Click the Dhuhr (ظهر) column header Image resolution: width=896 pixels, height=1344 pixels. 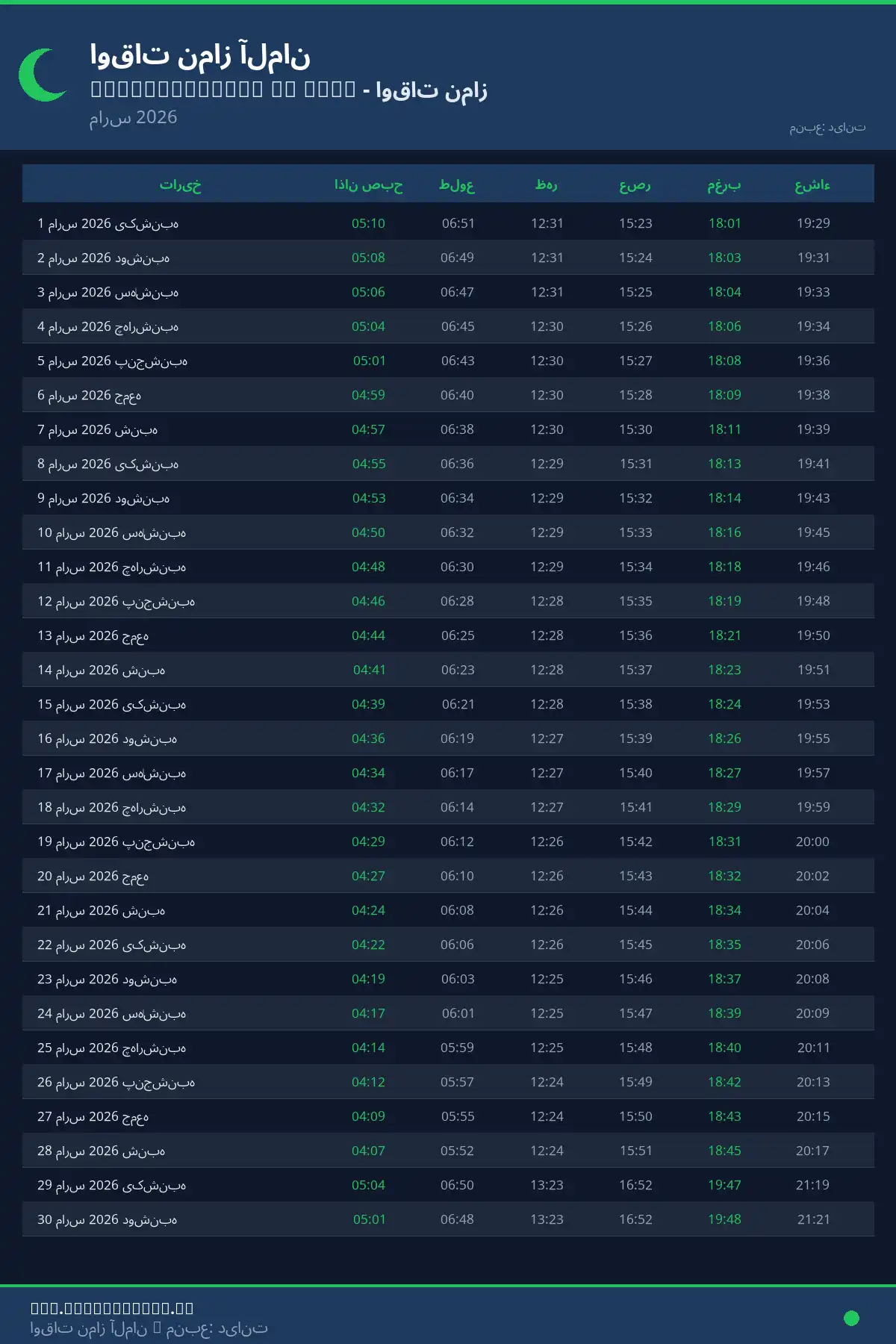pyautogui.click(x=547, y=184)
